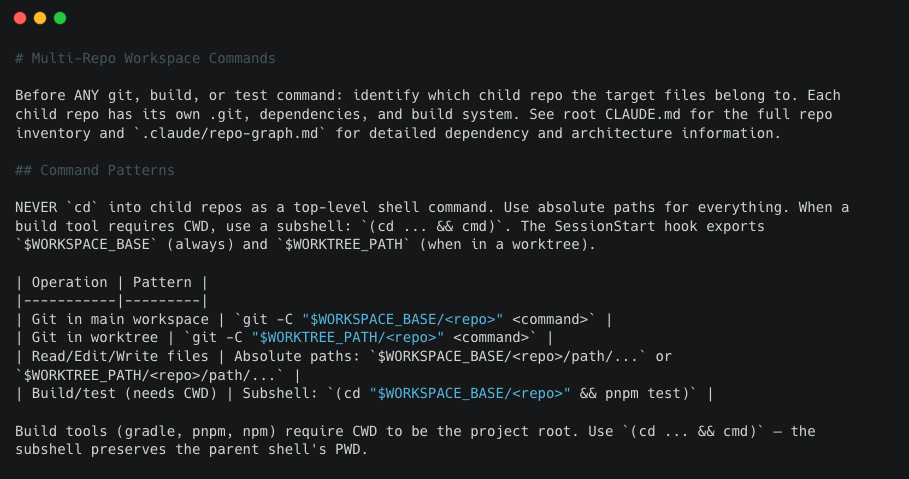Click the "Read/Edit/Write files" table cell
Screen dimensions: 909x479
point(115,357)
